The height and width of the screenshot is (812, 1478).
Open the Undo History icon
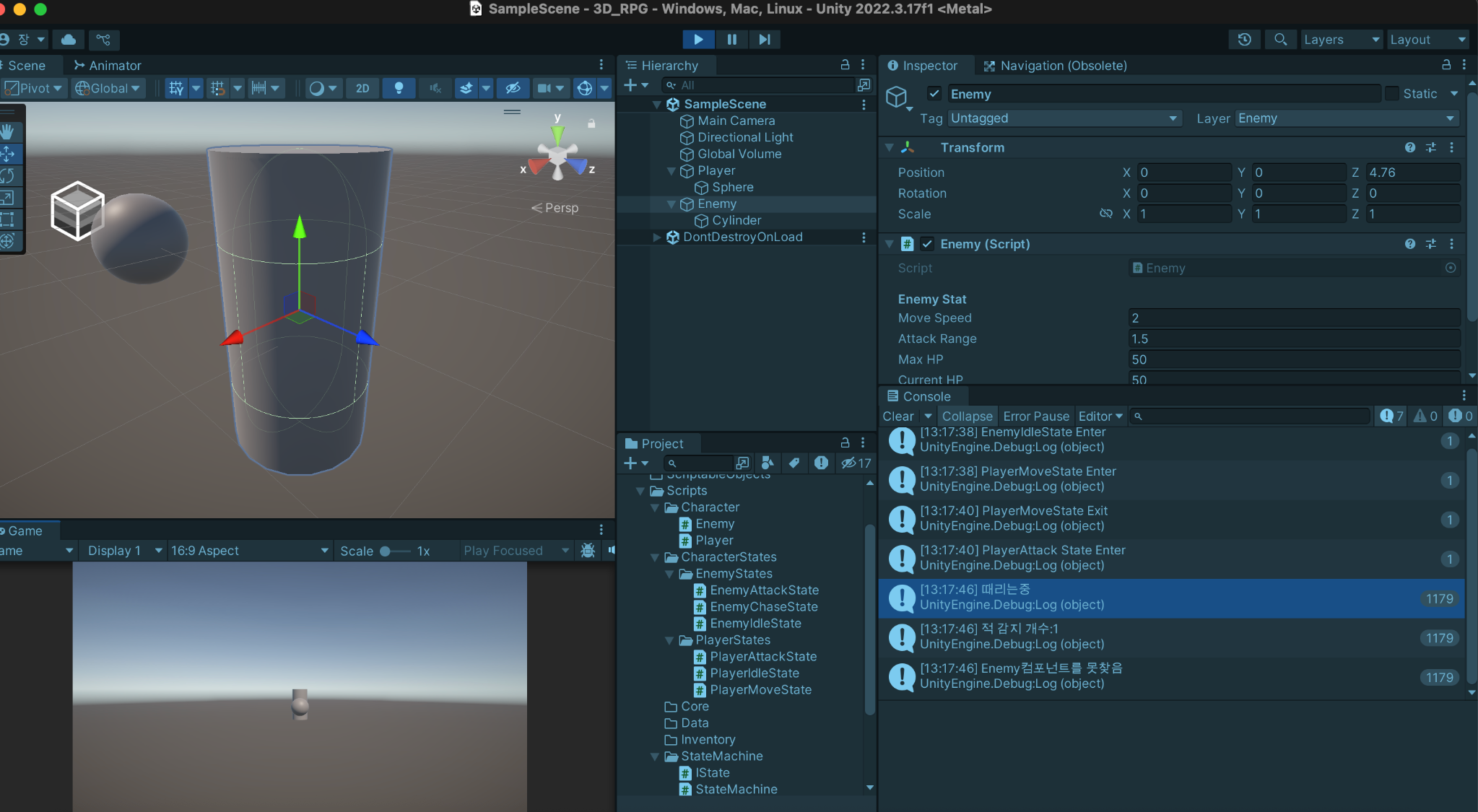pos(1244,40)
